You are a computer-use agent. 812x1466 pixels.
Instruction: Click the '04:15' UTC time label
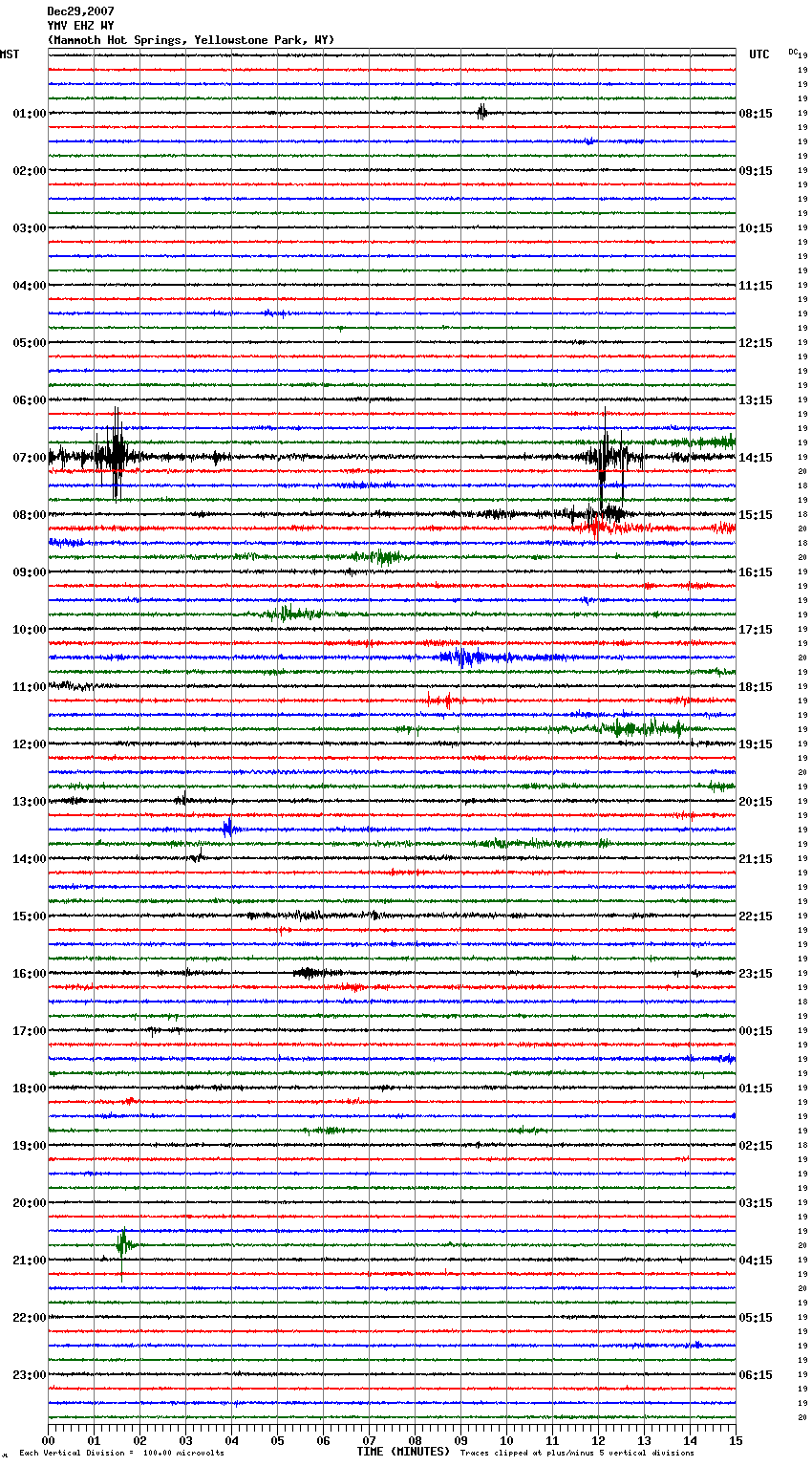click(756, 1261)
